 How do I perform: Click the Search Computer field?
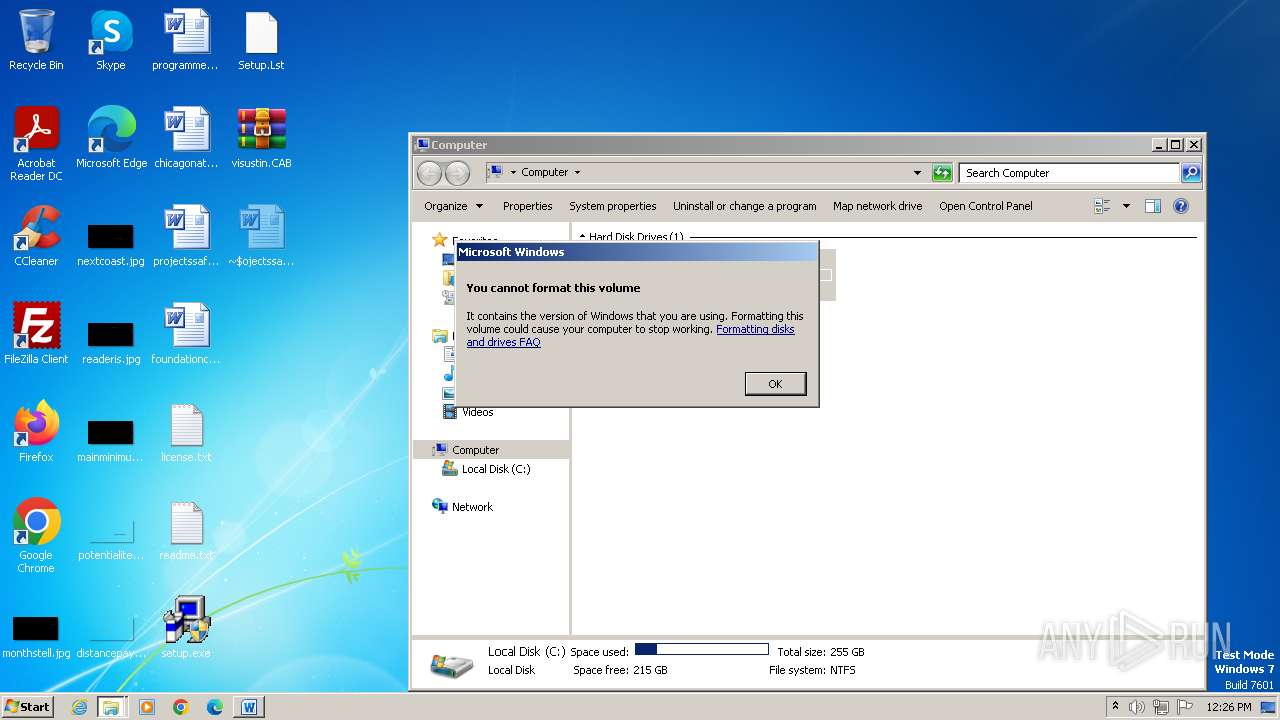[x=1069, y=173]
